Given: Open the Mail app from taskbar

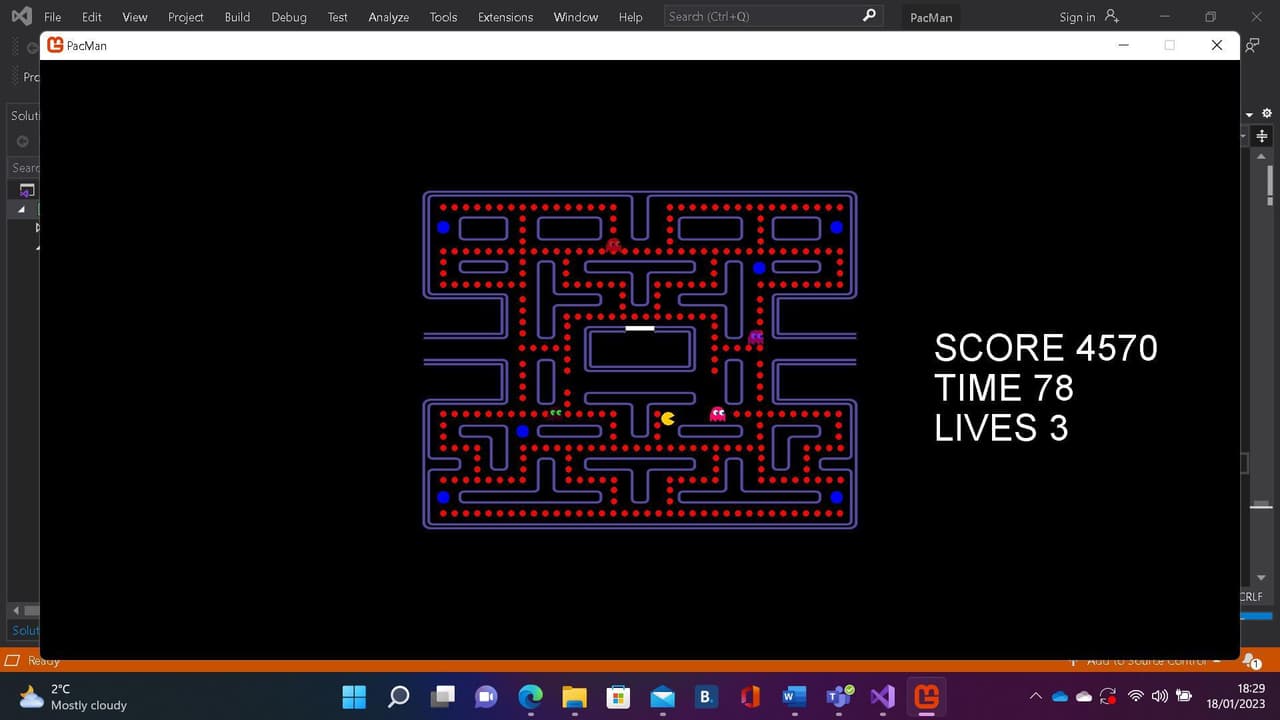Looking at the screenshot, I should coord(662,696).
